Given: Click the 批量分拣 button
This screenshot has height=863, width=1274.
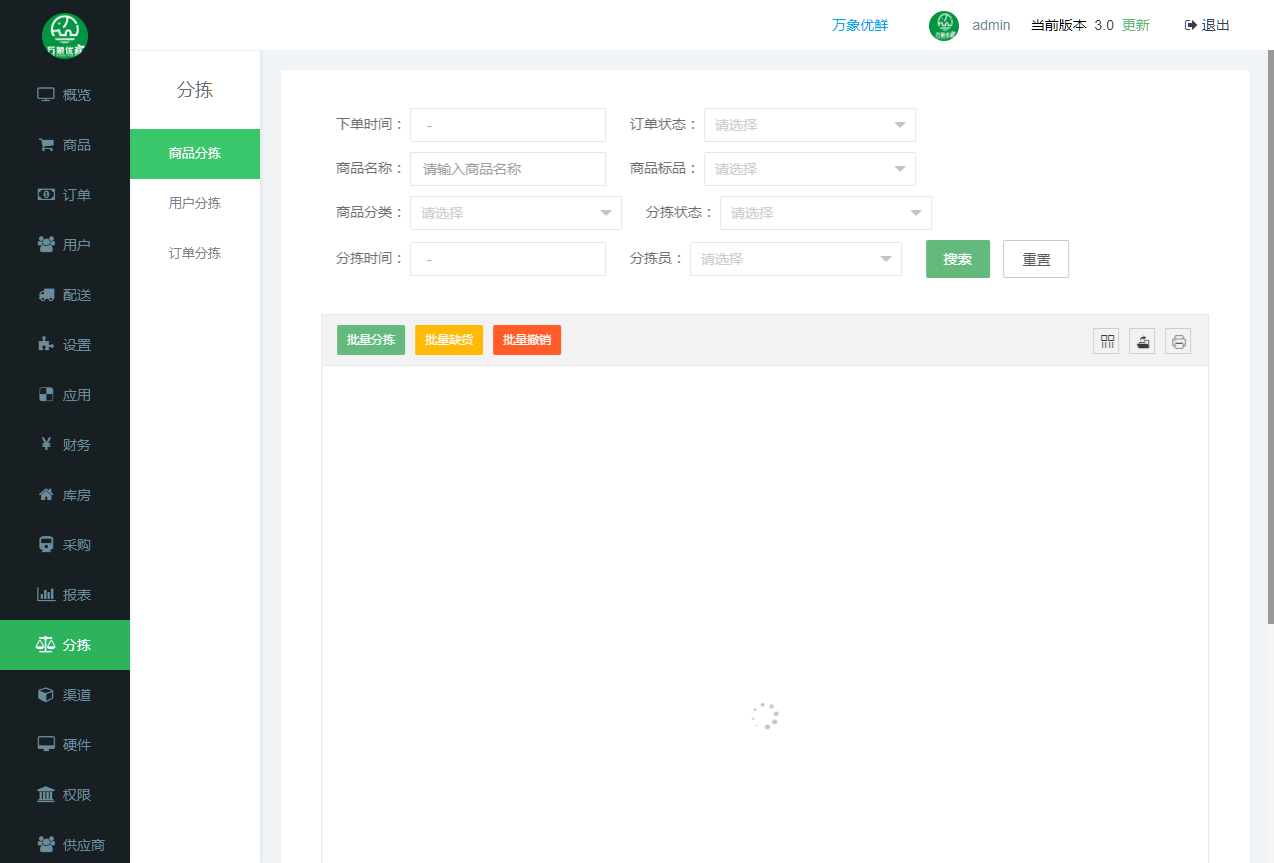Looking at the screenshot, I should point(371,340).
